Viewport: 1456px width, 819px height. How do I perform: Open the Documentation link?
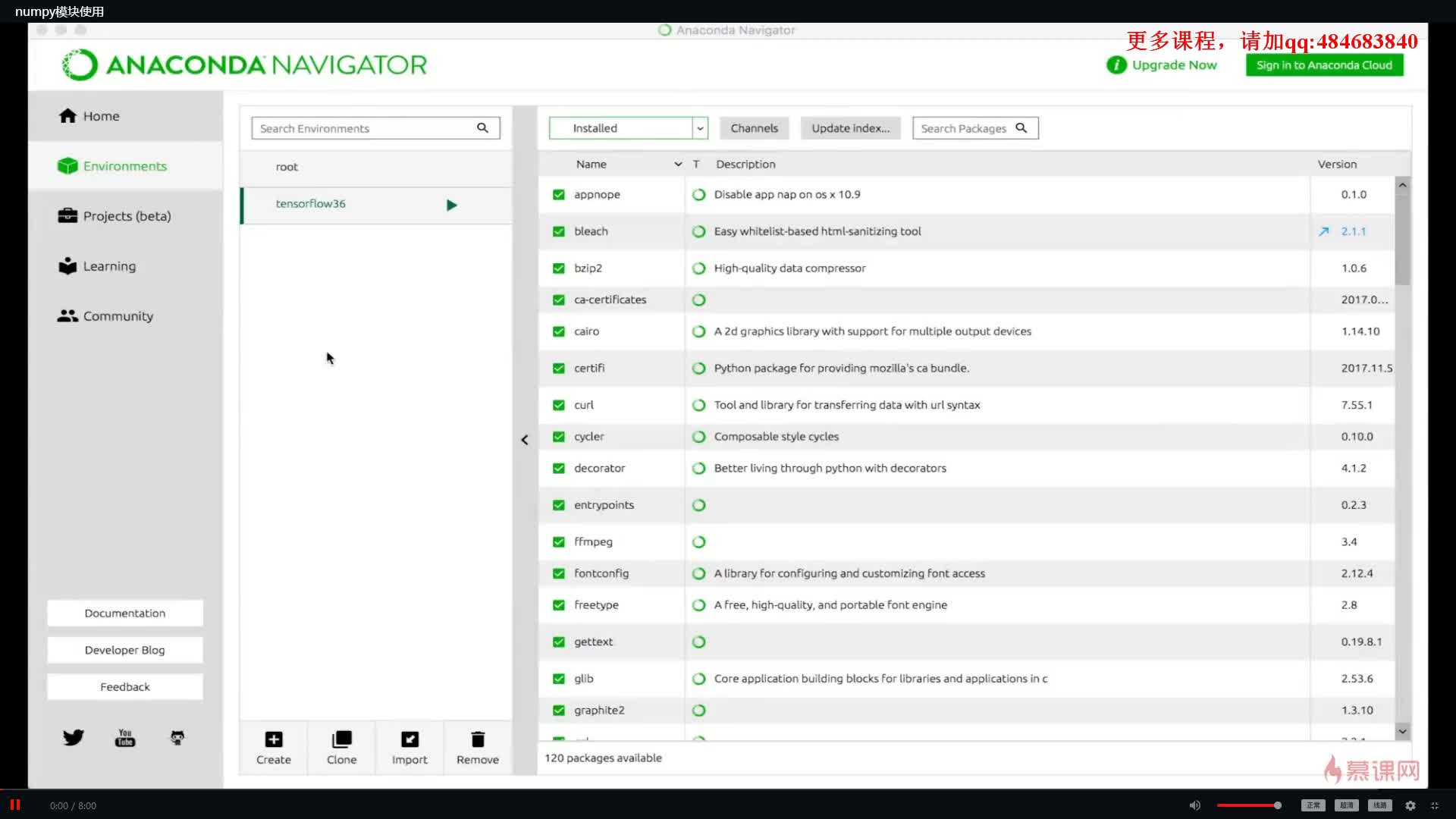[125, 613]
